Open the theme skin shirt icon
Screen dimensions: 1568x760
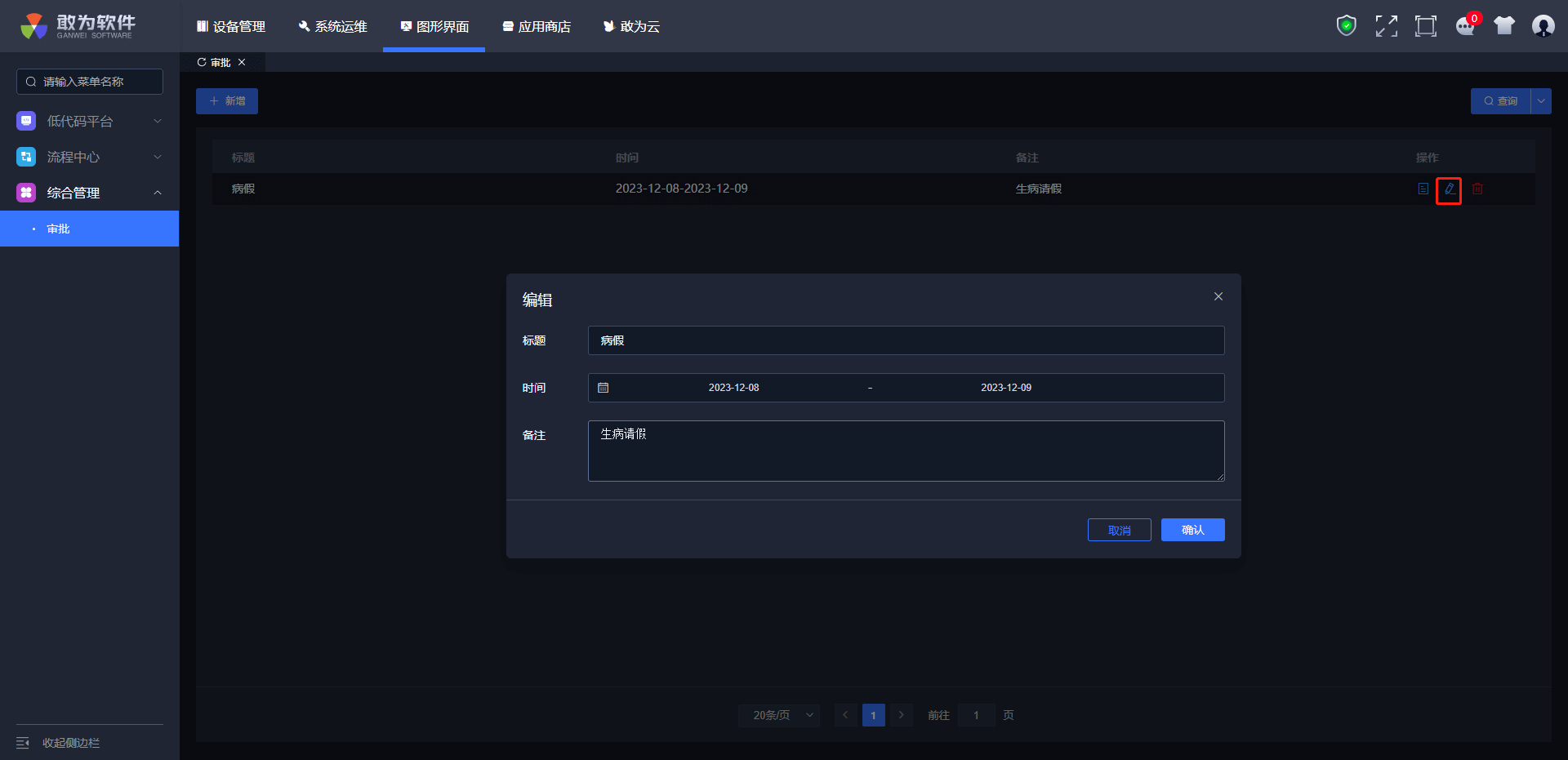pos(1504,26)
